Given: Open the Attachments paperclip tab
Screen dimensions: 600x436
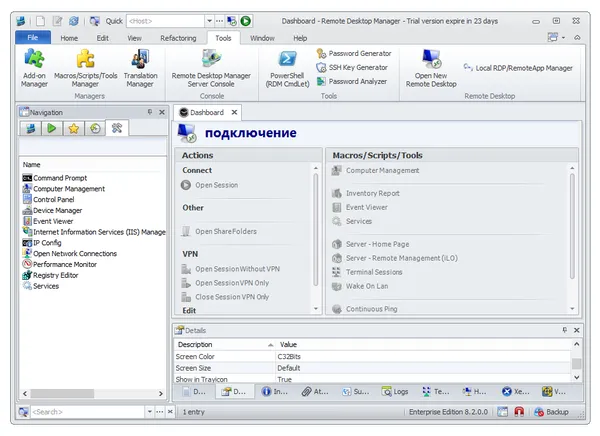Looking at the screenshot, I should tap(315, 392).
